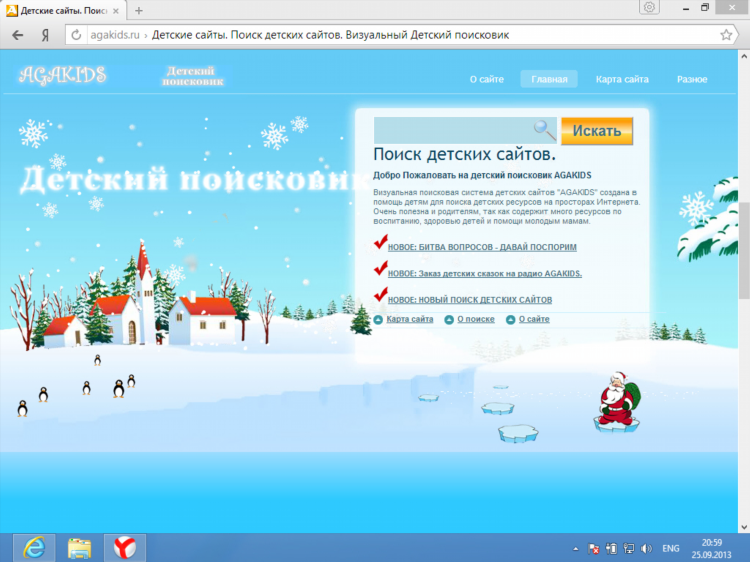Image resolution: width=750 pixels, height=562 pixels.
Task: Open Internet Explorer from the taskbar
Action: pyautogui.click(x=34, y=548)
